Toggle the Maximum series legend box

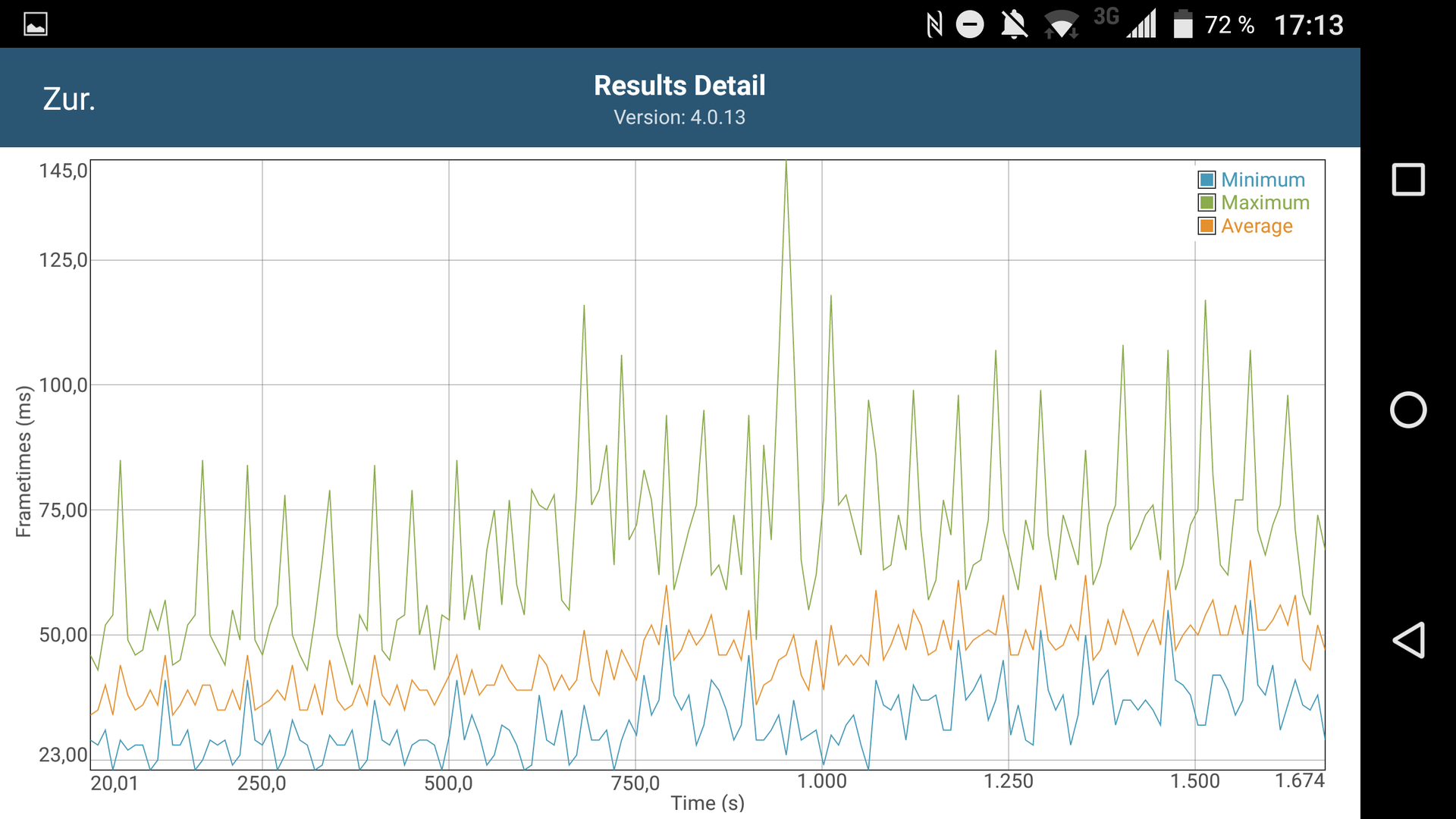pyautogui.click(x=1207, y=202)
